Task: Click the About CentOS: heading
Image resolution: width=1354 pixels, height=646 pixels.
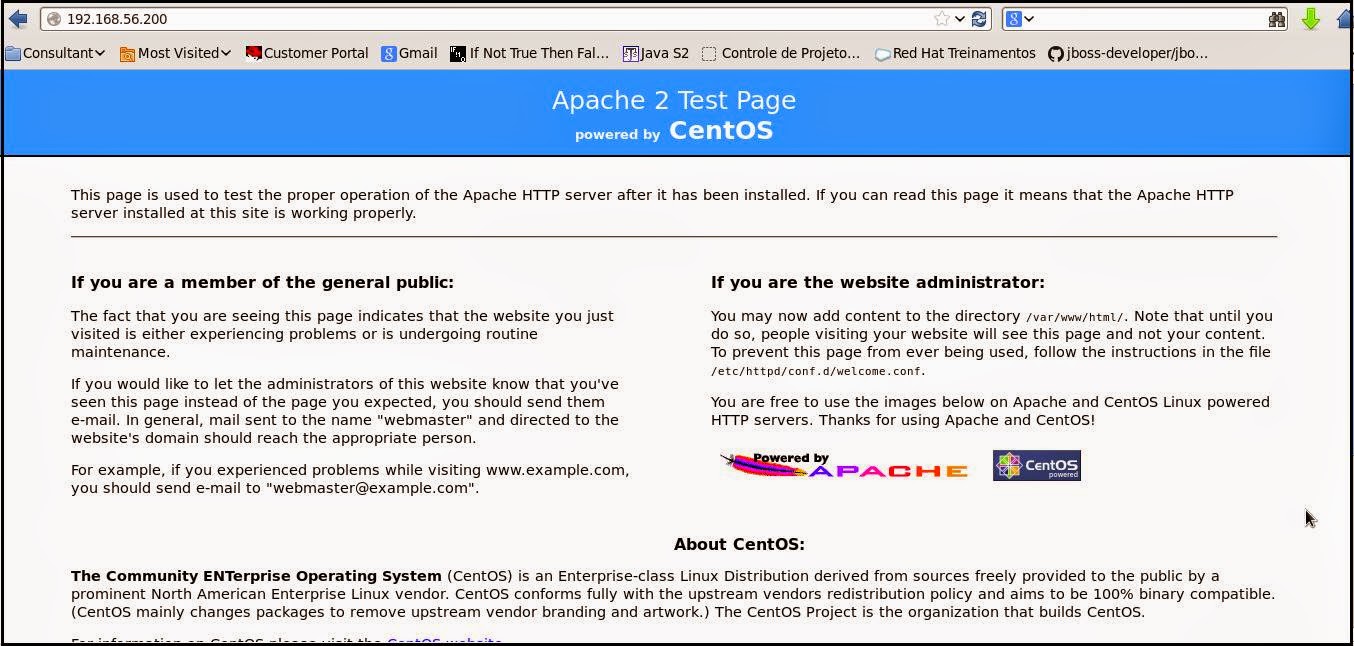Action: coord(739,544)
